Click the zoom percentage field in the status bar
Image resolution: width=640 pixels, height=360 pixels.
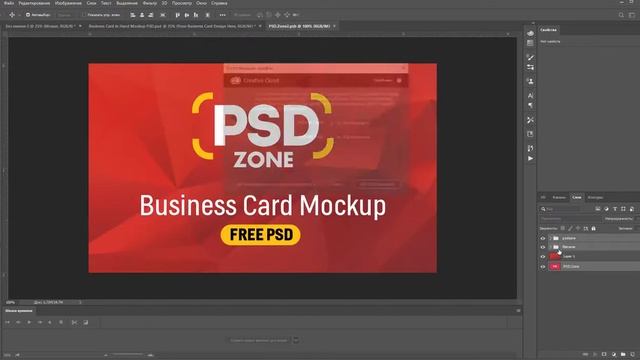(x=11, y=302)
